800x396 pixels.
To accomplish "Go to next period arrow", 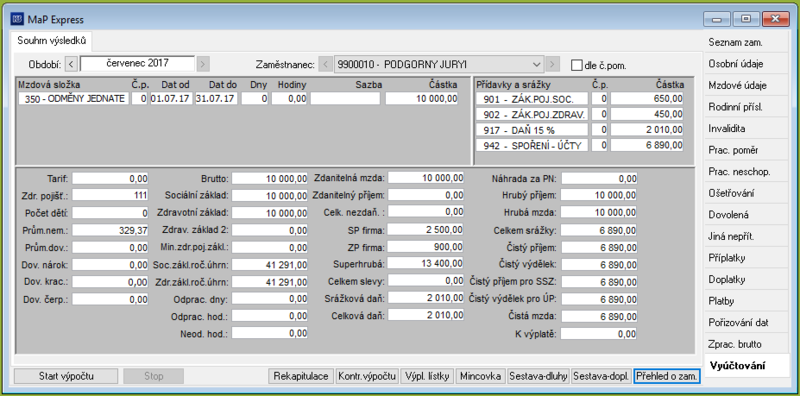I will point(203,64).
